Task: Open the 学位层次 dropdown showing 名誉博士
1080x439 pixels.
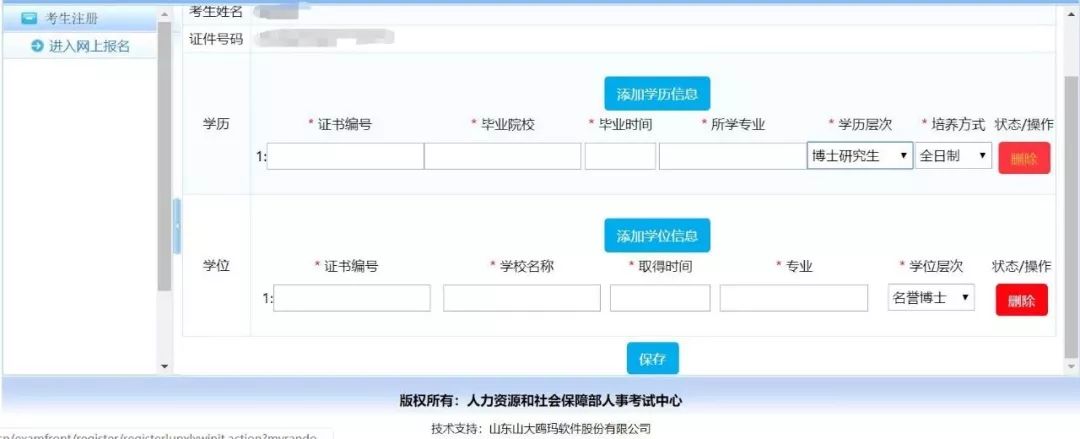Action: 931,298
